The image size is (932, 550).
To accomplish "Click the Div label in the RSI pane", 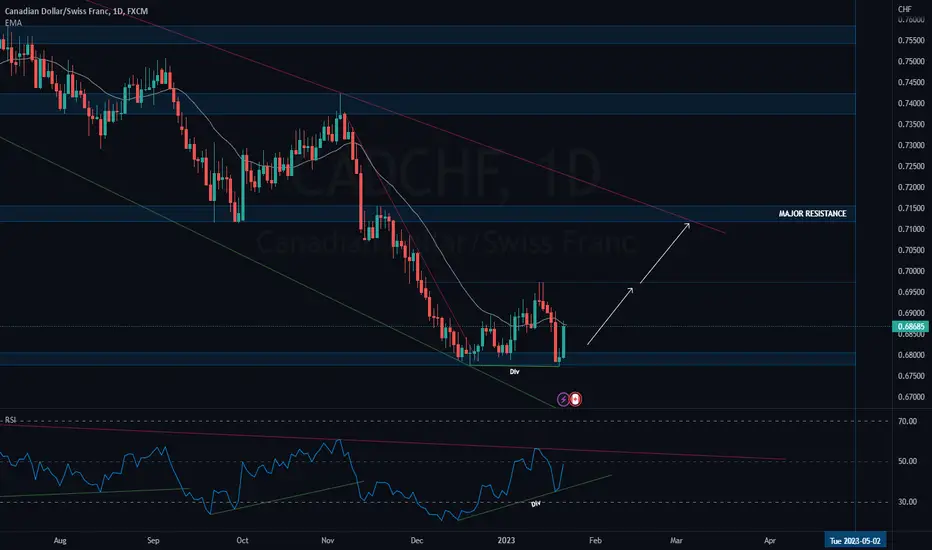I will (x=536, y=504).
